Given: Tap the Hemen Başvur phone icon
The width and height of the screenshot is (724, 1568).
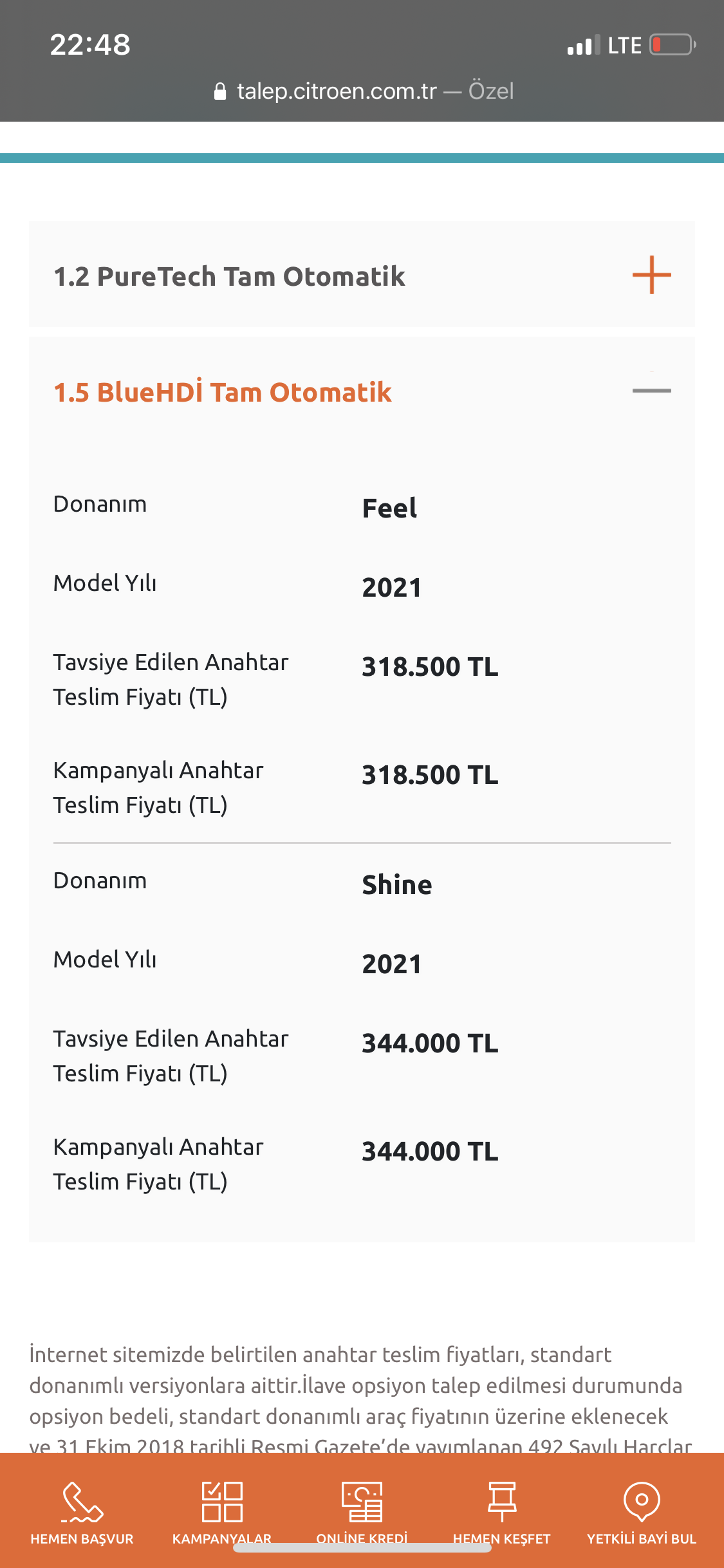Looking at the screenshot, I should pos(82,1501).
